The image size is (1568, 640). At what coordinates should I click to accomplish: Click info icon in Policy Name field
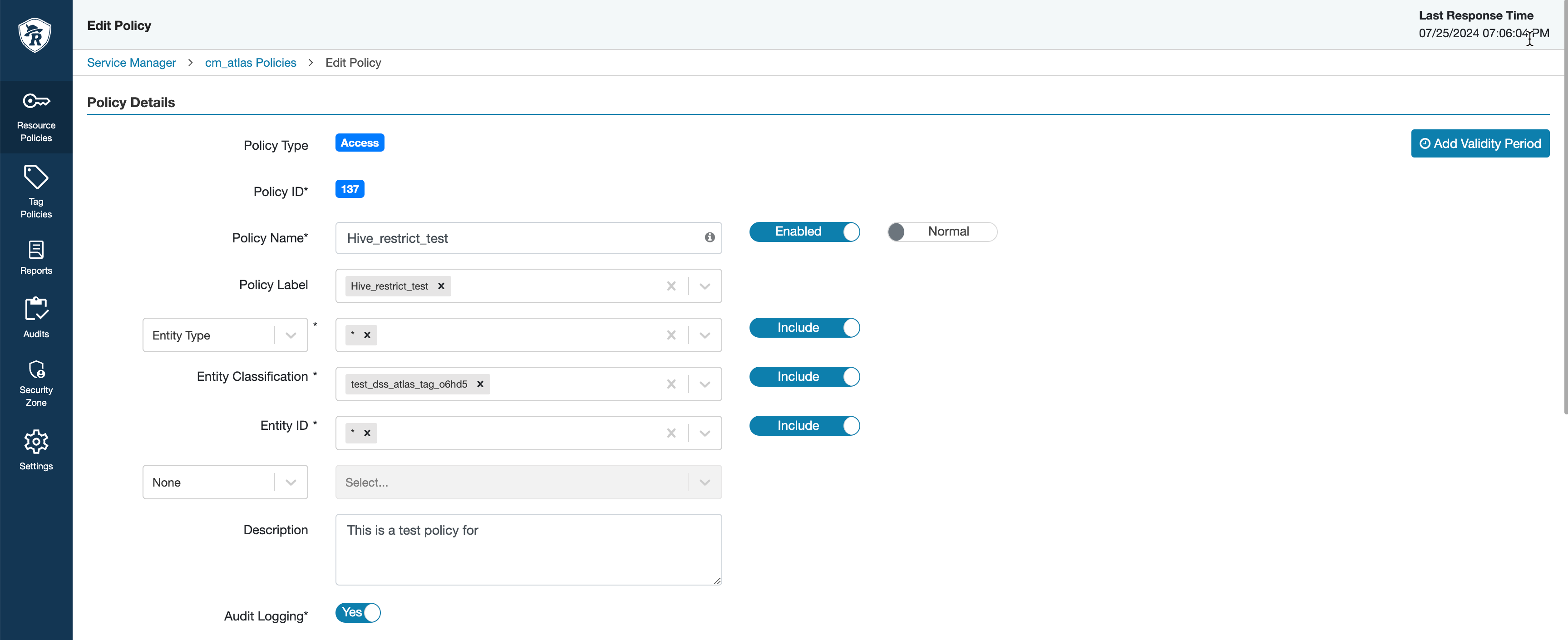coord(709,238)
